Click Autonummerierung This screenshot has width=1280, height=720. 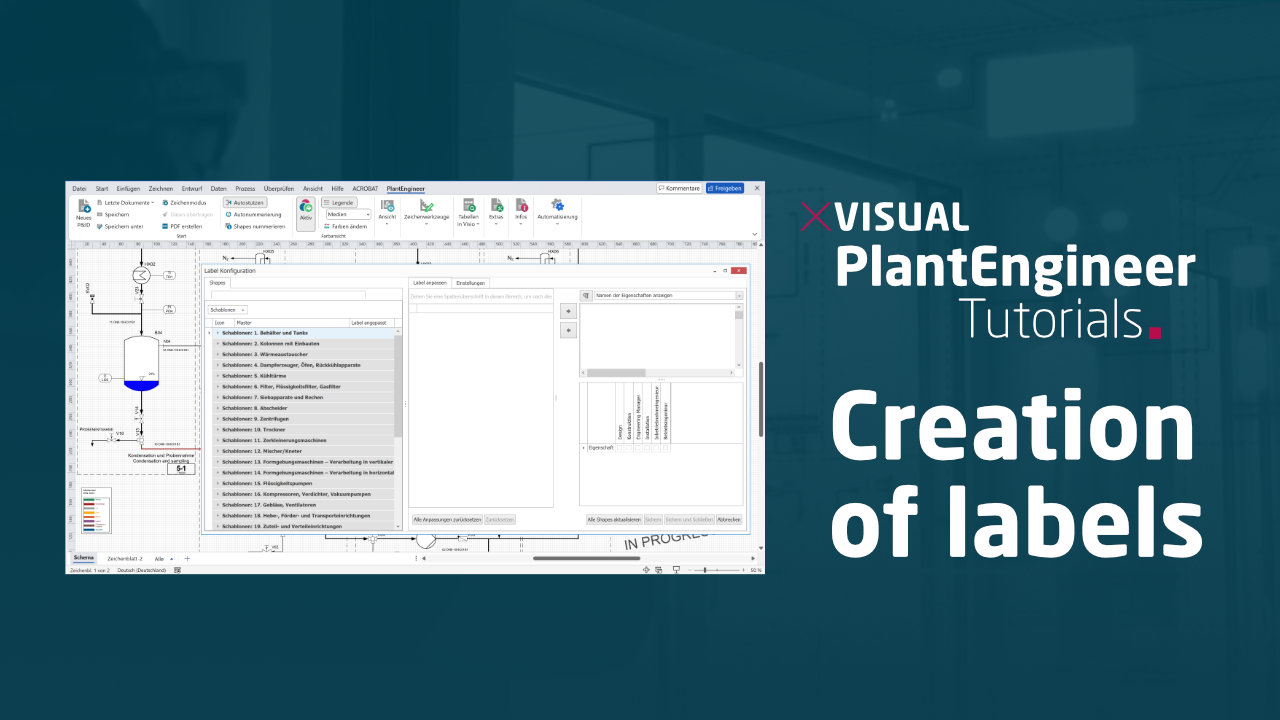253,214
